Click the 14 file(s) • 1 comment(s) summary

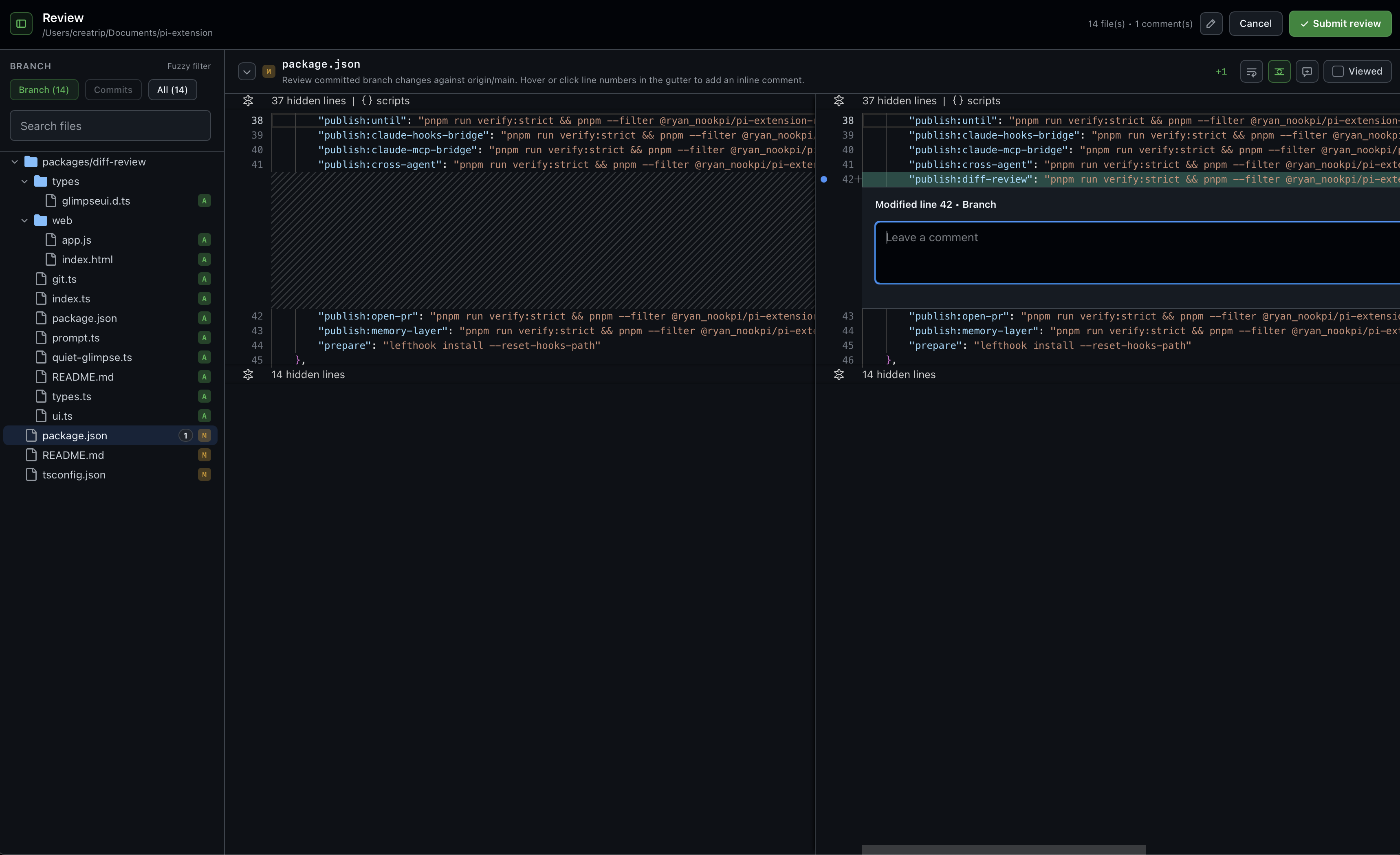[x=1140, y=24]
